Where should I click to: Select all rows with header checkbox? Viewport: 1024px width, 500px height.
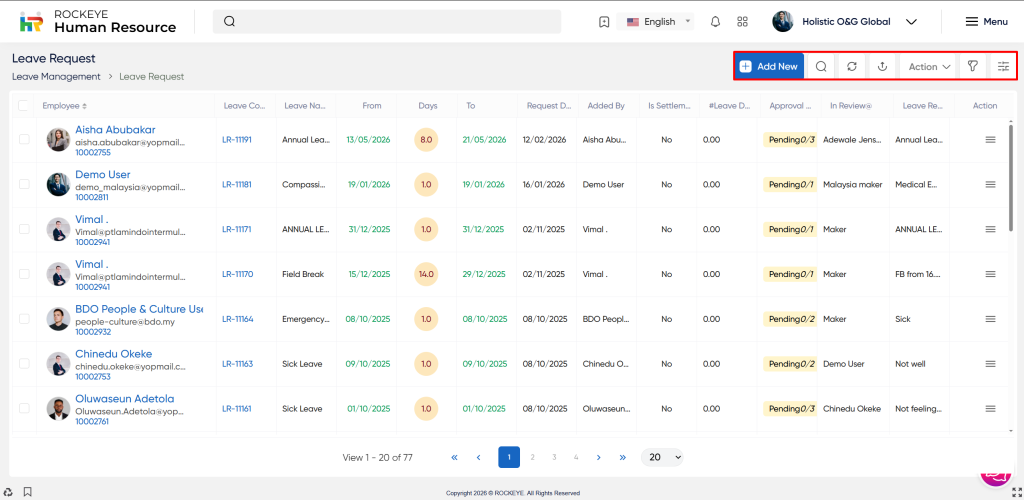point(25,106)
